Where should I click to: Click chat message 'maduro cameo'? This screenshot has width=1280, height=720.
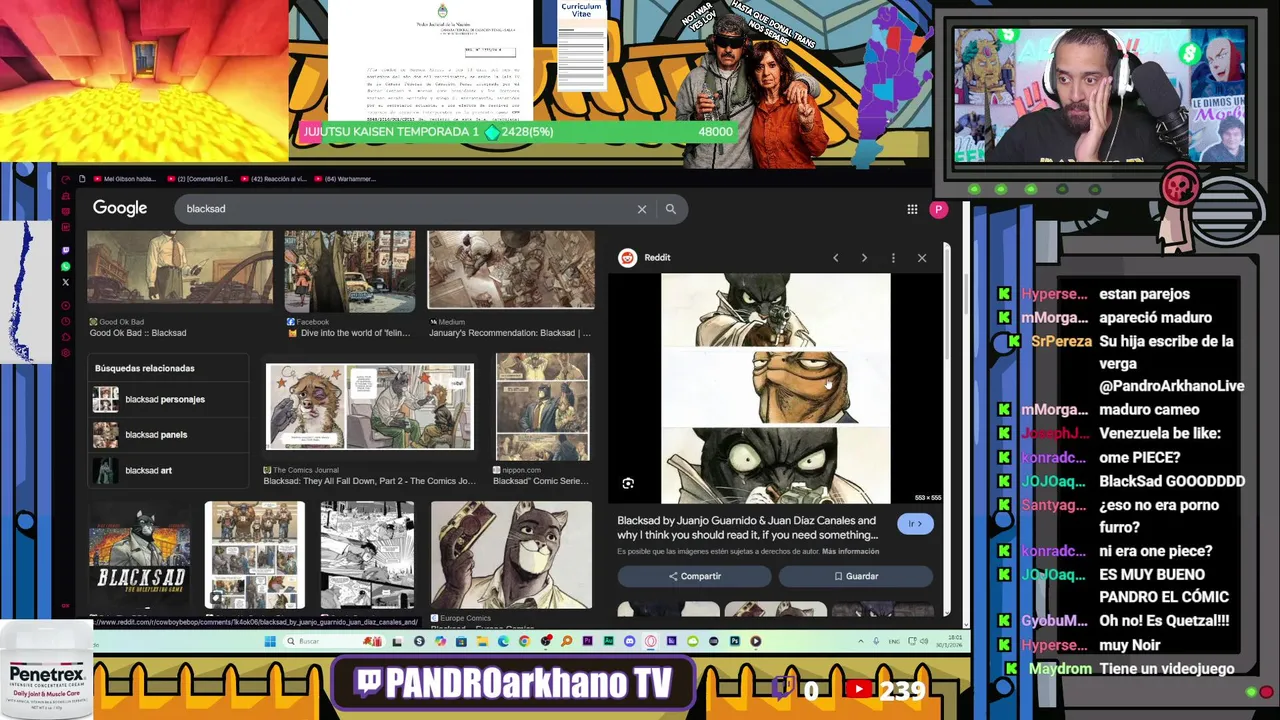1151,410
